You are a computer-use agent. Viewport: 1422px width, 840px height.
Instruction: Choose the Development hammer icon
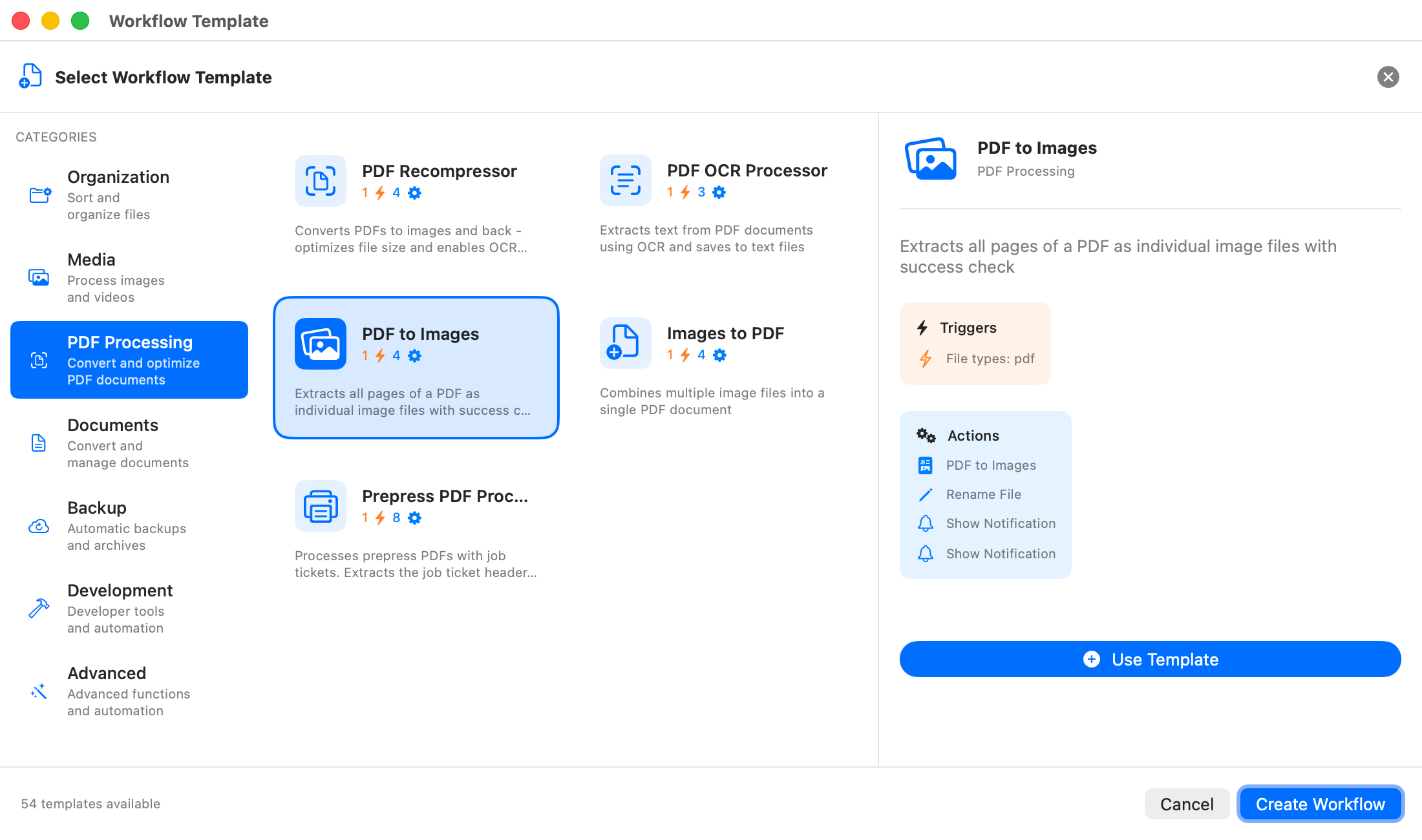(39, 608)
